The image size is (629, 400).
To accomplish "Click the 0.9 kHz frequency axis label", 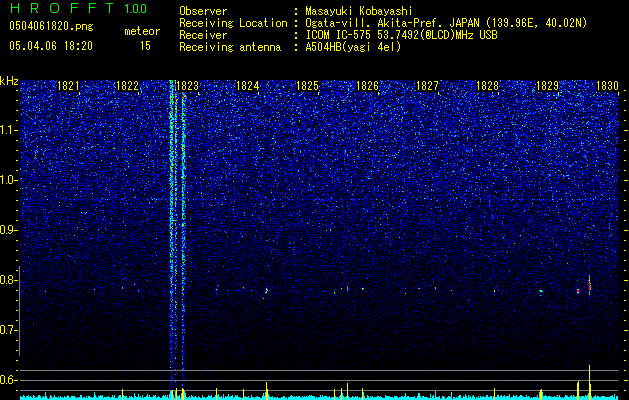I will [x=9, y=230].
